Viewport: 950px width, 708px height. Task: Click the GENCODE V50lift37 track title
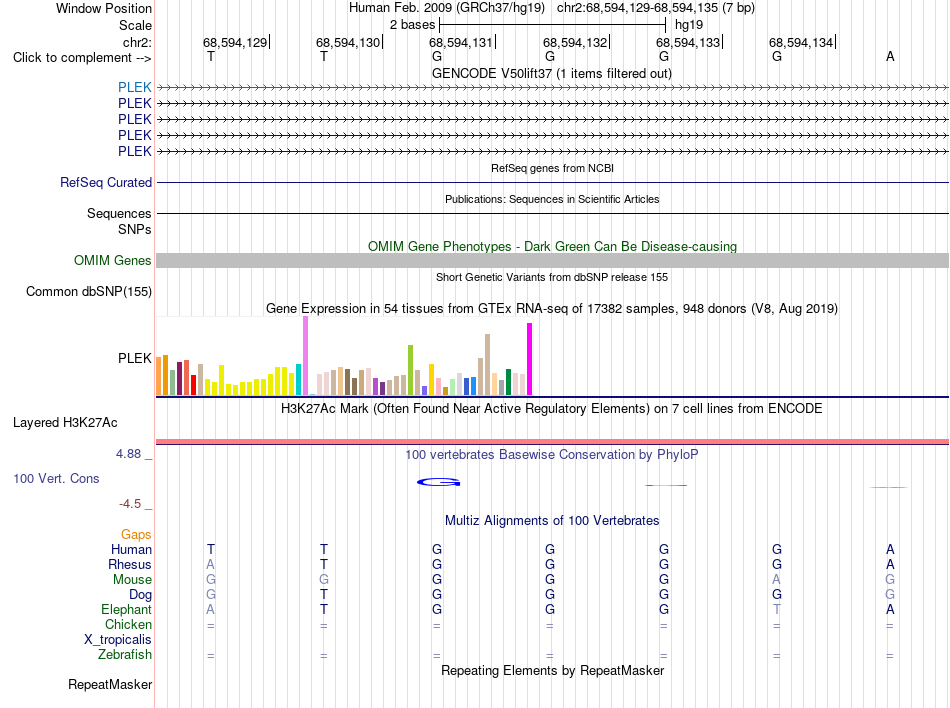coord(552,74)
